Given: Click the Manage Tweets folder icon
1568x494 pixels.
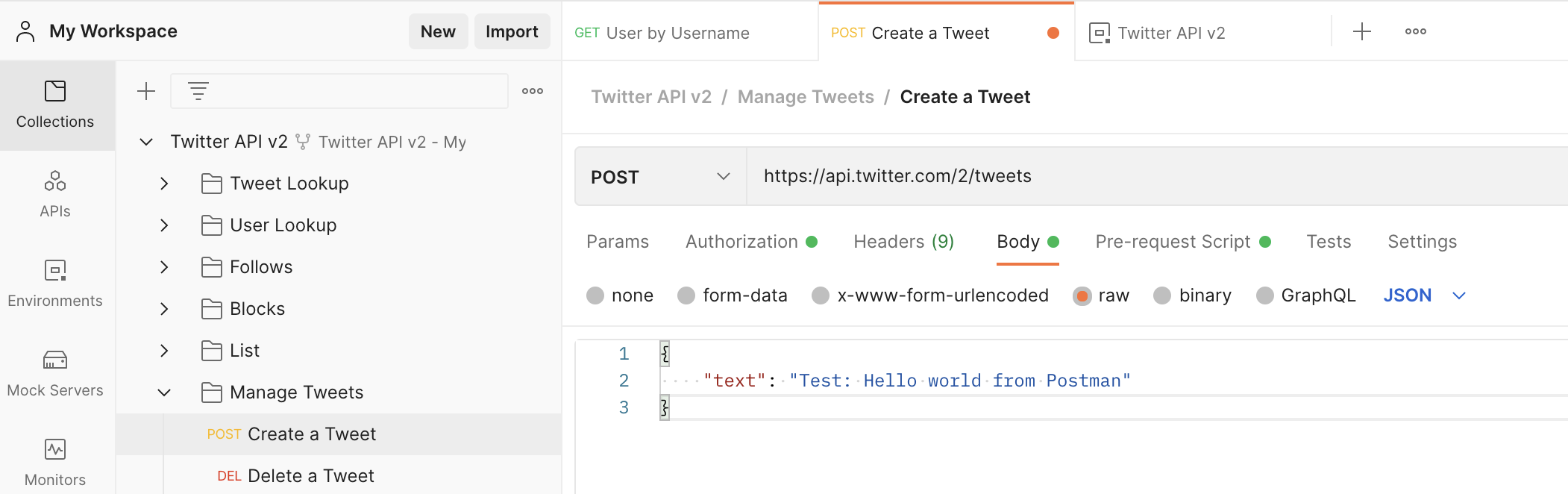Looking at the screenshot, I should tap(212, 393).
